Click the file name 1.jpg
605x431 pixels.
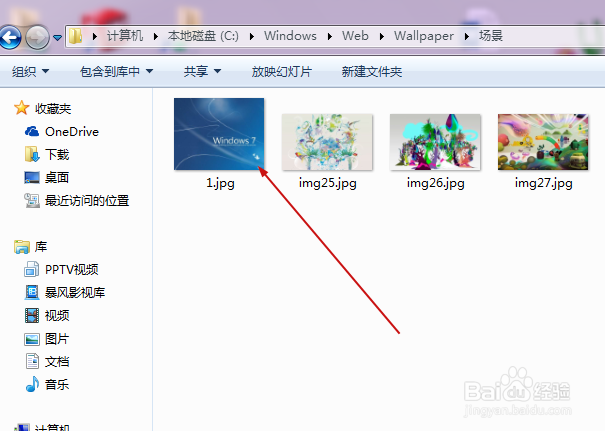[220, 183]
